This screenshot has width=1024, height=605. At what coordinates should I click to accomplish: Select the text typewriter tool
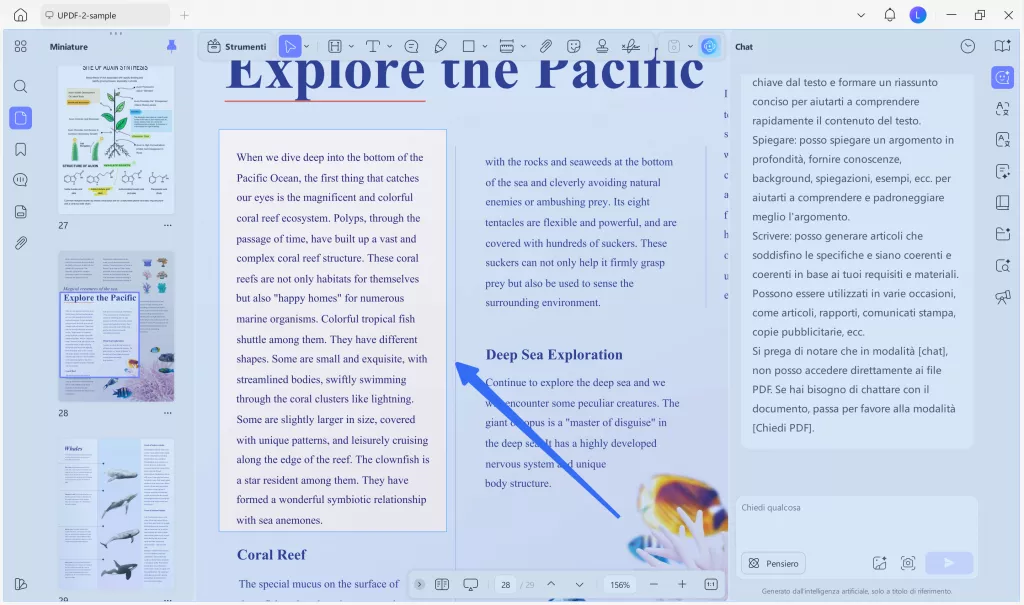tap(372, 46)
